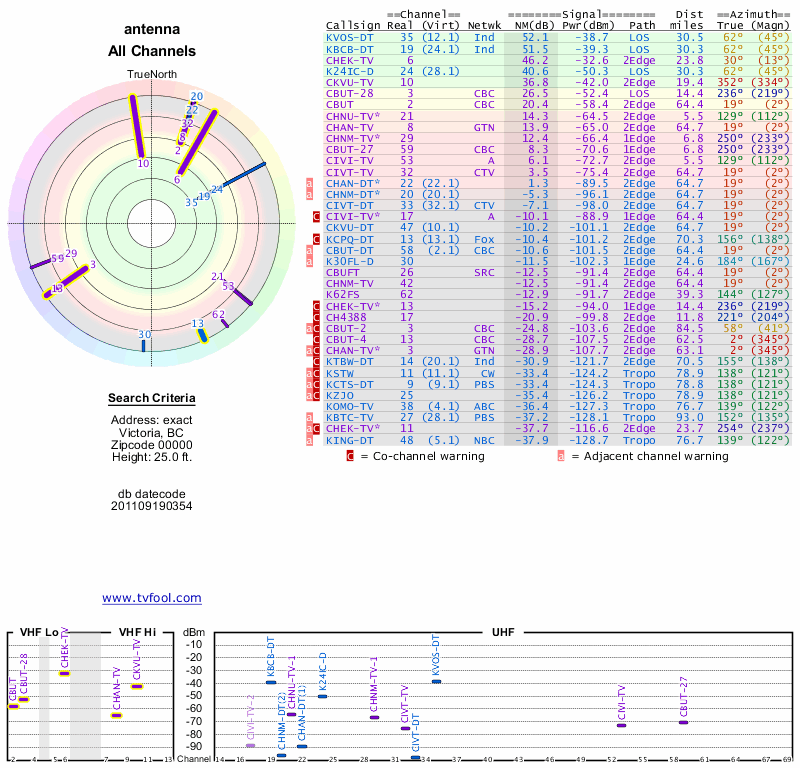
Task: Select the KVOS-DT callsign row
Action: 558,38
